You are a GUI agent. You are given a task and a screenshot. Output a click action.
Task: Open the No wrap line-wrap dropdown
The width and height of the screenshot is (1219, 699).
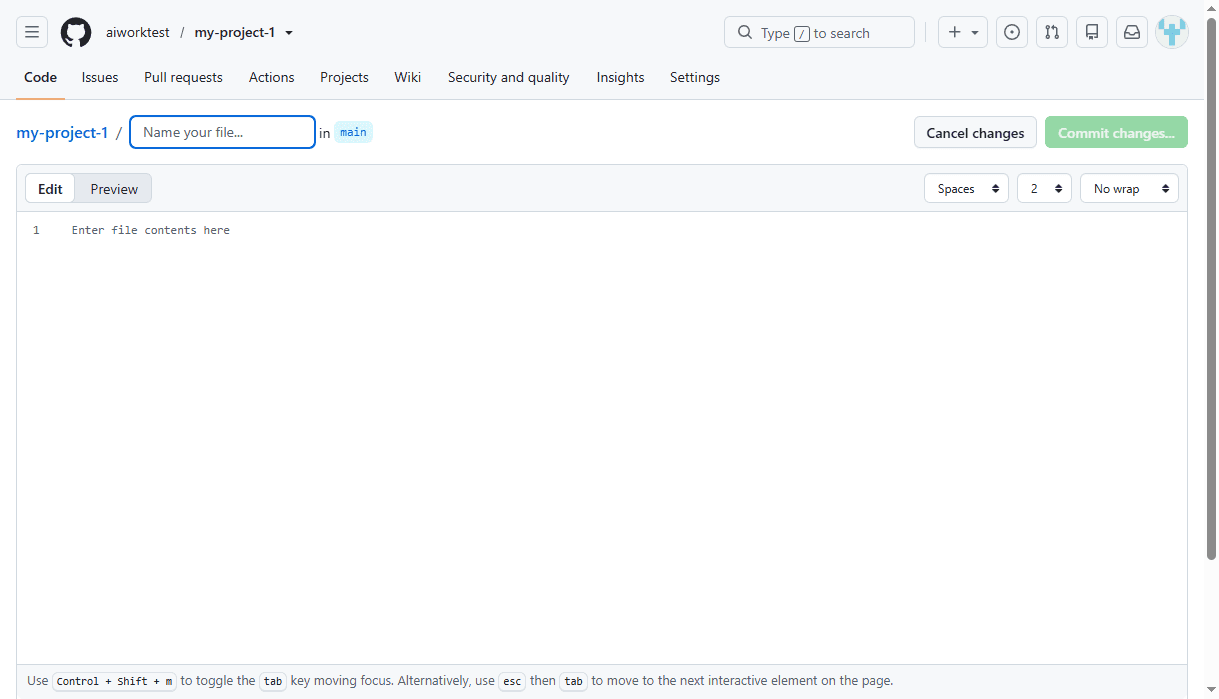point(1129,188)
